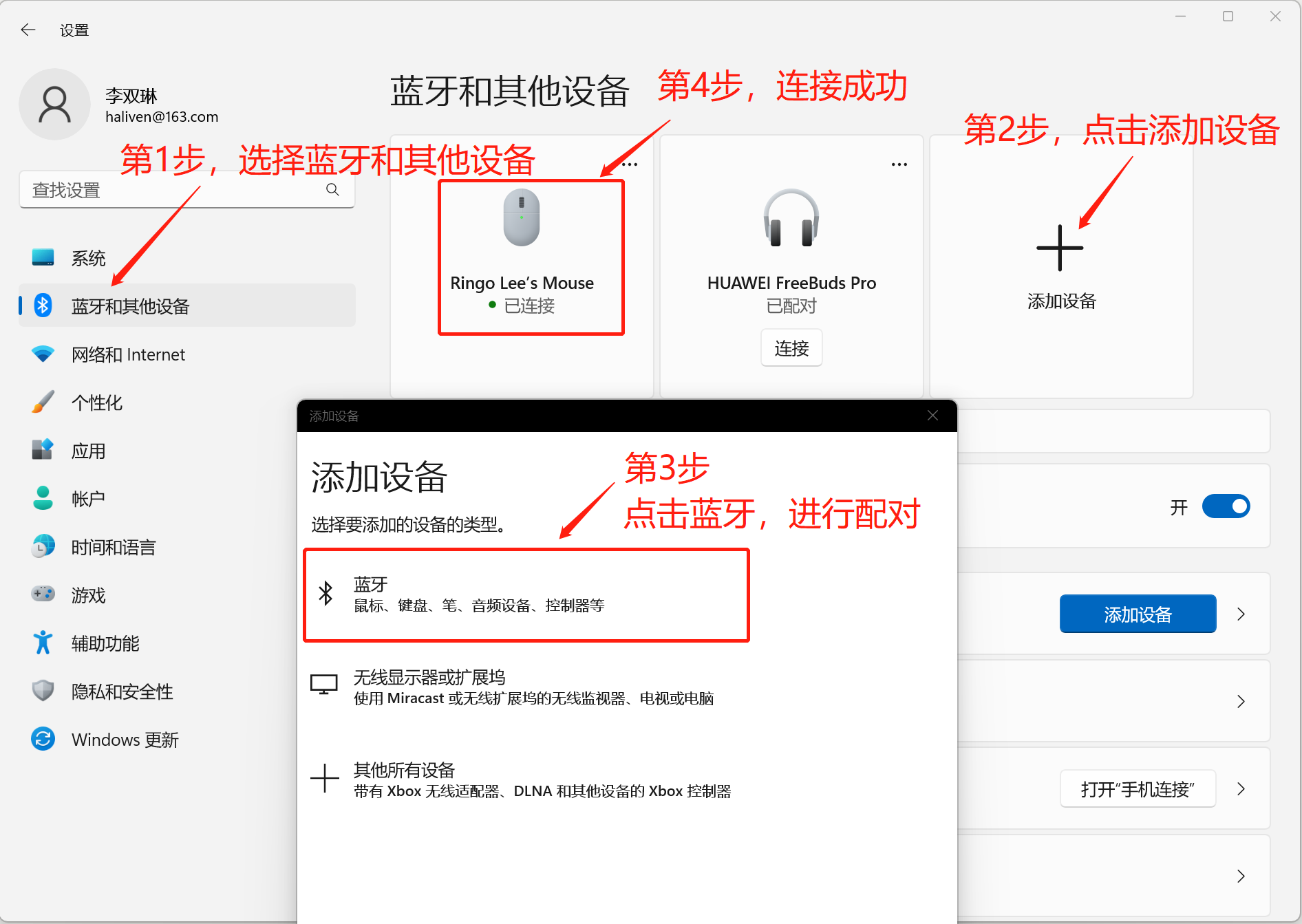This screenshot has width=1302, height=924.
Task: Close the 添加设备 dialog
Action: pos(932,416)
